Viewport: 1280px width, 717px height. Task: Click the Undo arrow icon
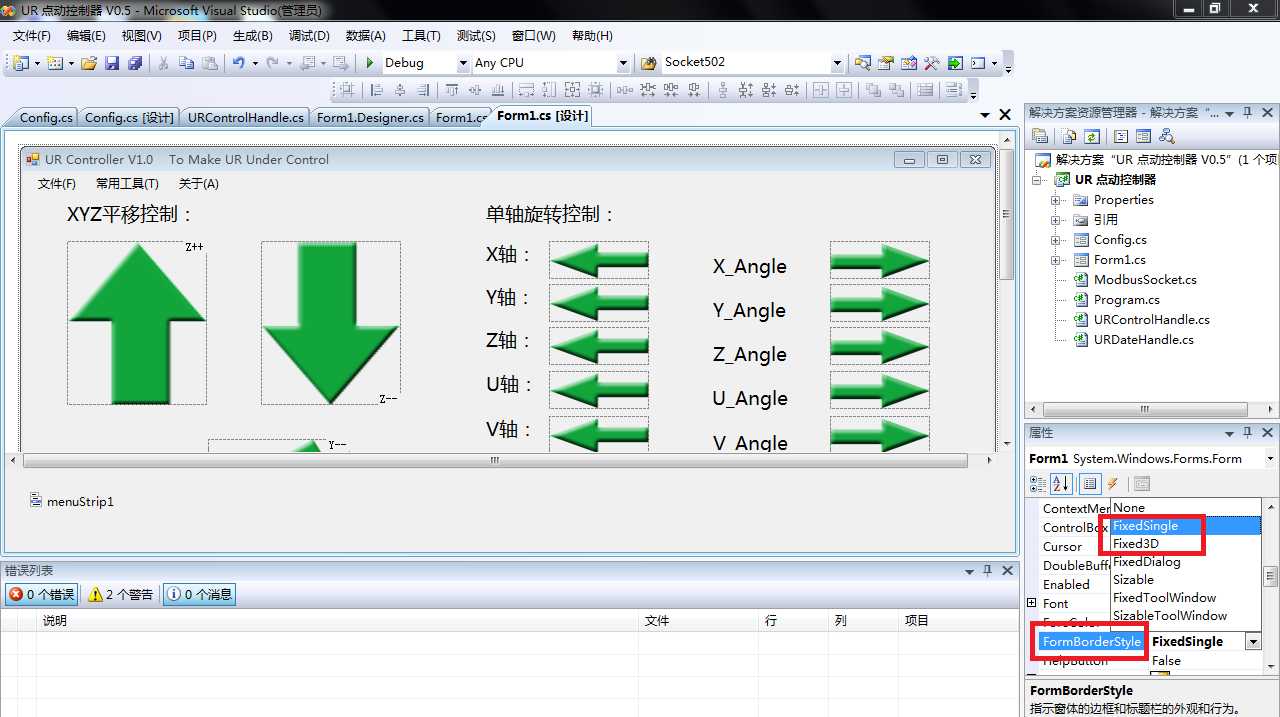tap(239, 63)
